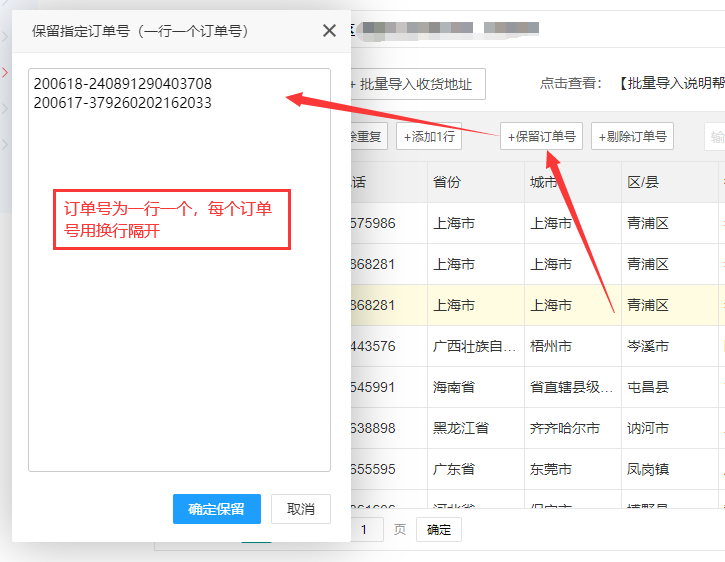
Task: Click the 广西壮族自治区 province cell
Action: coord(475,347)
